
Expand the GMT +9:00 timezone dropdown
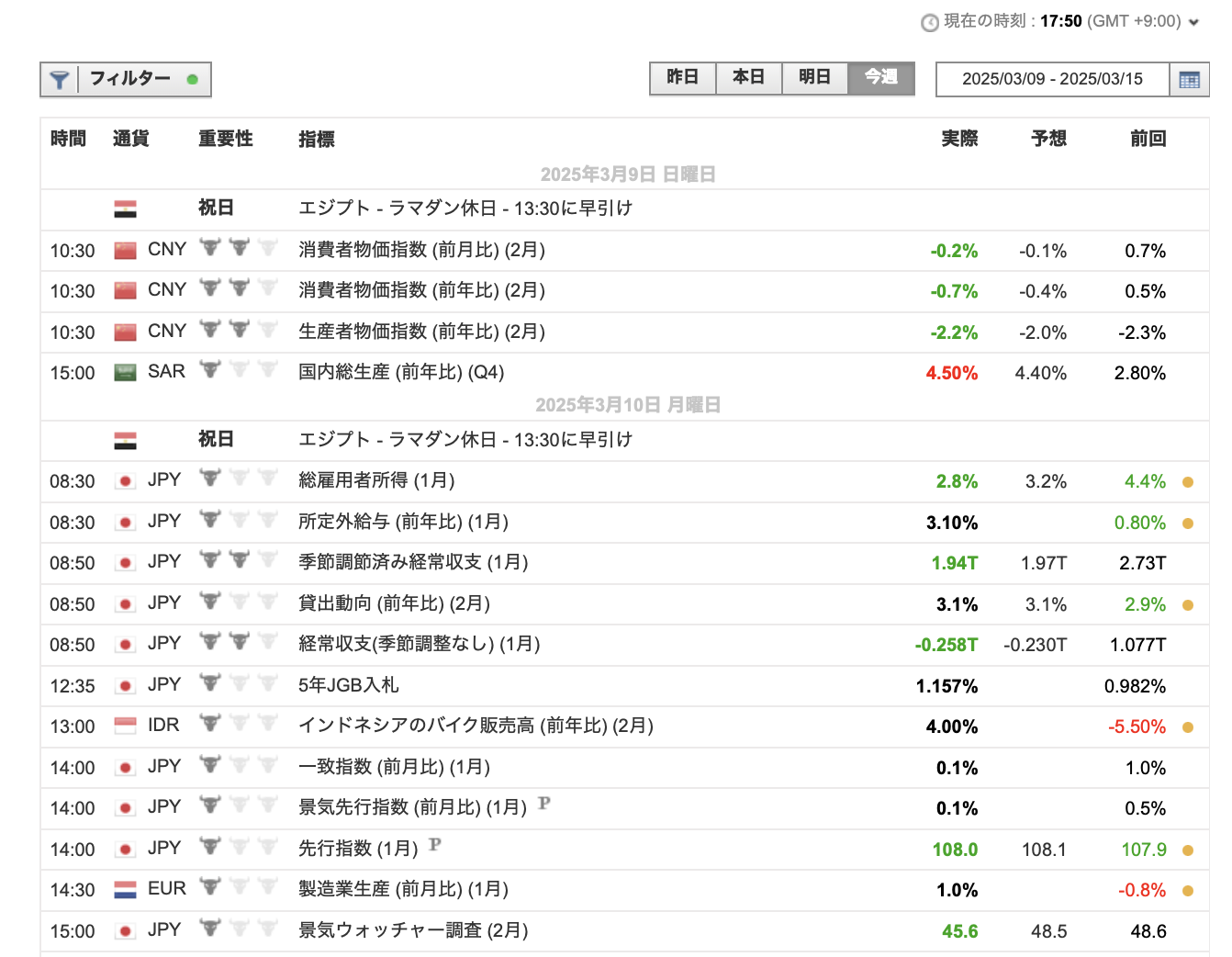[1193, 22]
